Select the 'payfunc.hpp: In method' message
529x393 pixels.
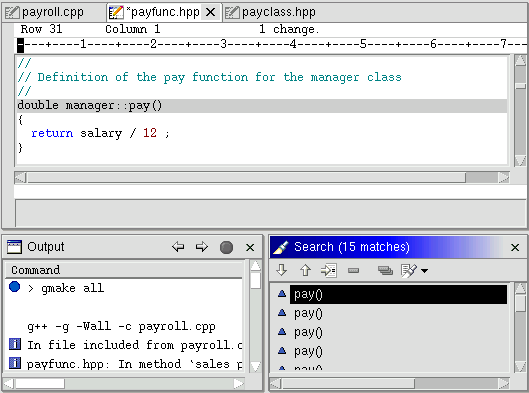coord(135,364)
